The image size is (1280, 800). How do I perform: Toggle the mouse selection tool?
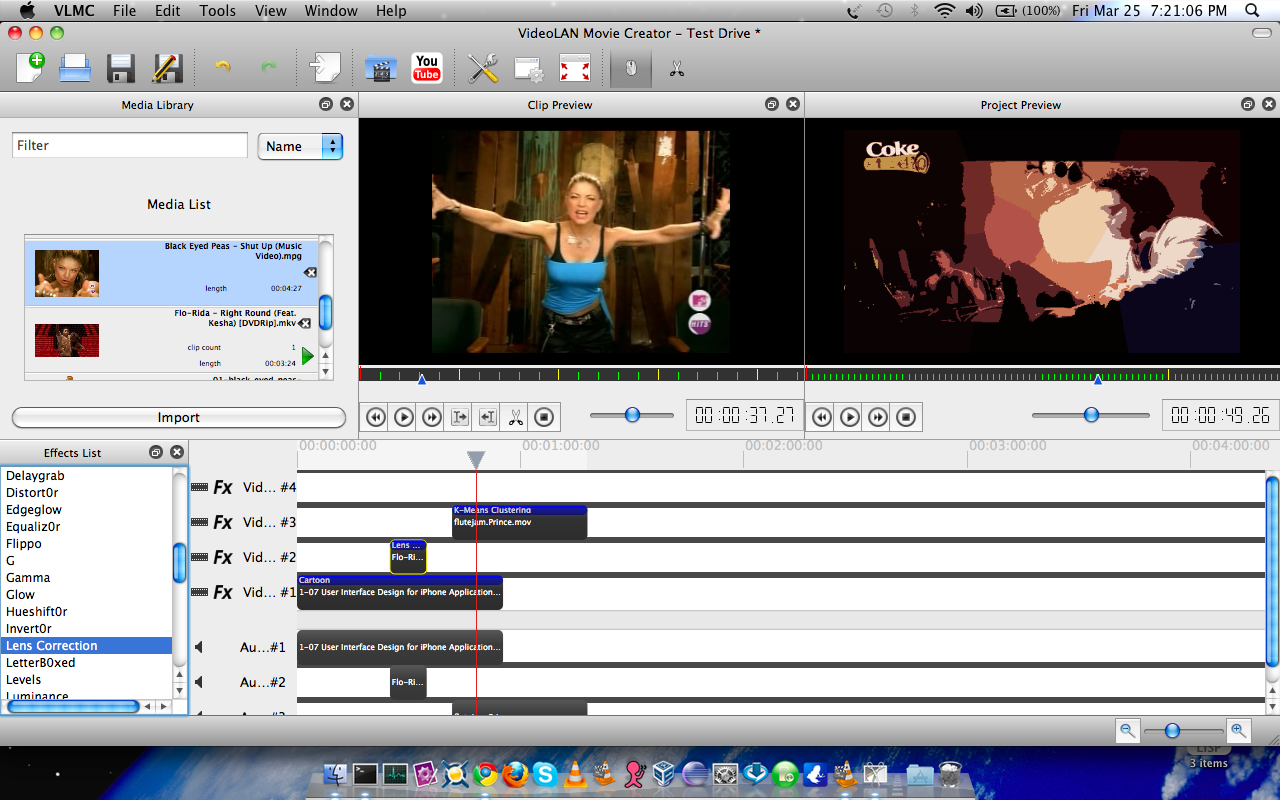[630, 68]
